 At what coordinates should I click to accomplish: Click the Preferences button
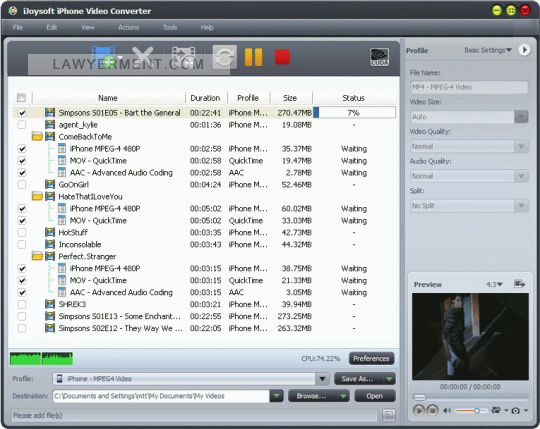pyautogui.click(x=371, y=358)
